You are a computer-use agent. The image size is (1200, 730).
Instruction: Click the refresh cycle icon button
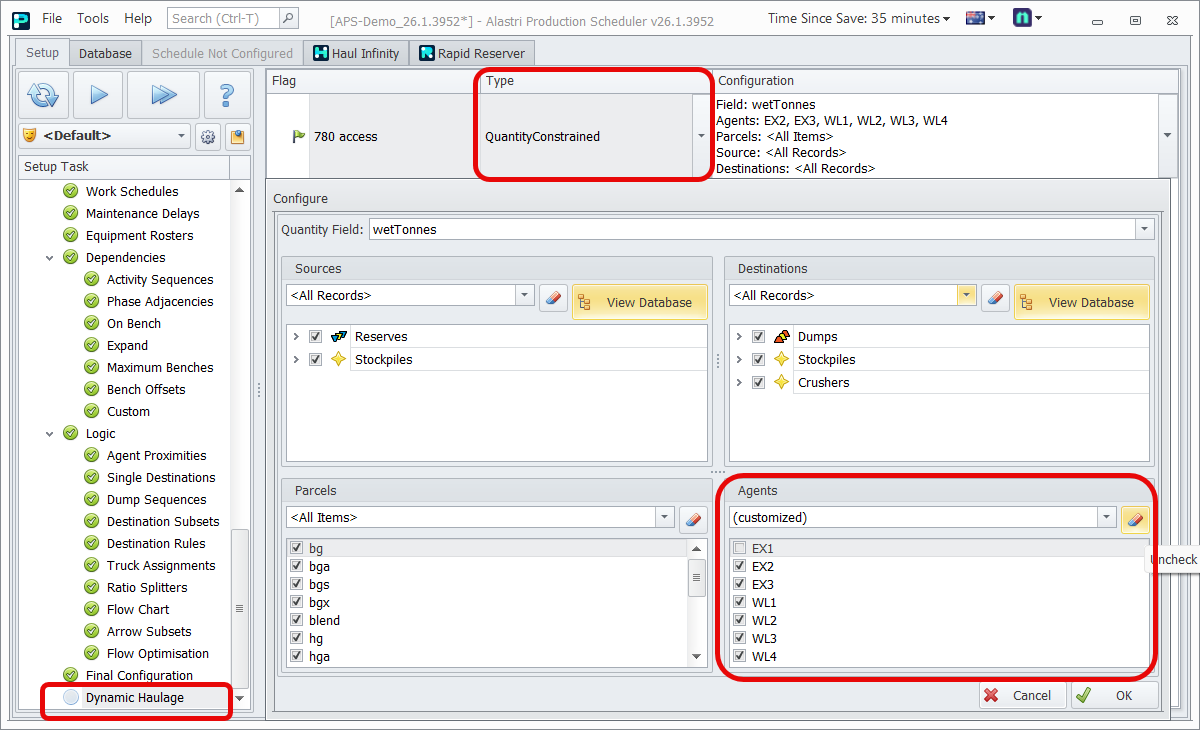point(43,95)
